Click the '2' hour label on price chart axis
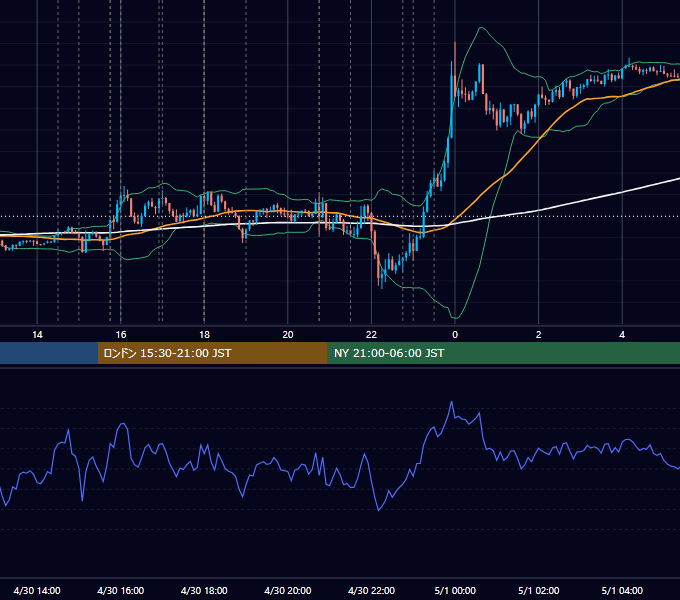This screenshot has width=680, height=600. (539, 335)
